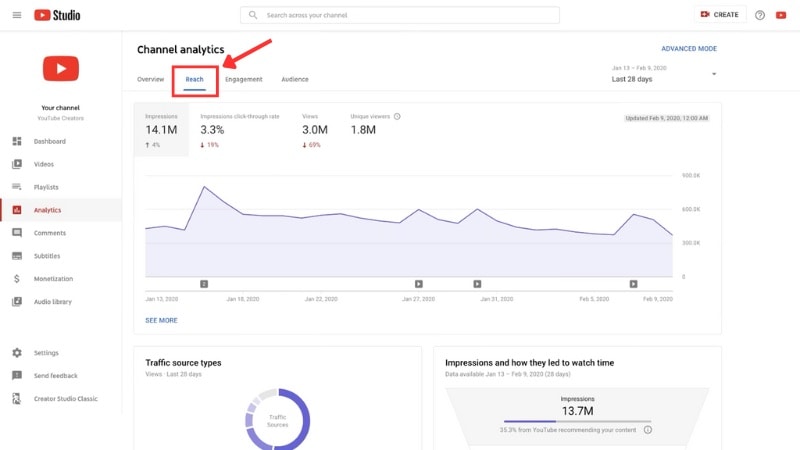Click the Send feedback exclamation icon
The height and width of the screenshot is (450, 800).
[x=17, y=376]
